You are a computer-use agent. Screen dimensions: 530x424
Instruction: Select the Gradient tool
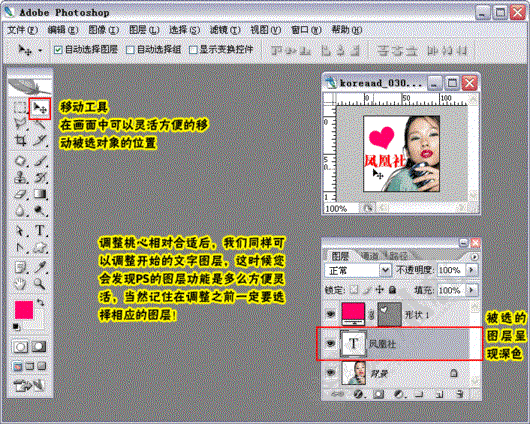[40, 194]
